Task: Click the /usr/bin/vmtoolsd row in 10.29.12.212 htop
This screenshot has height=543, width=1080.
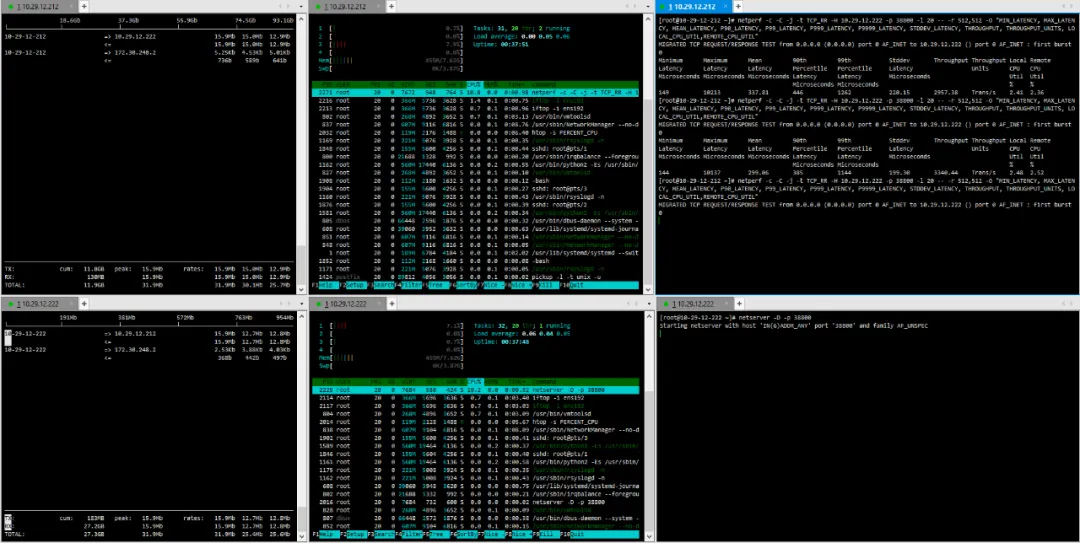Action: click(x=475, y=116)
